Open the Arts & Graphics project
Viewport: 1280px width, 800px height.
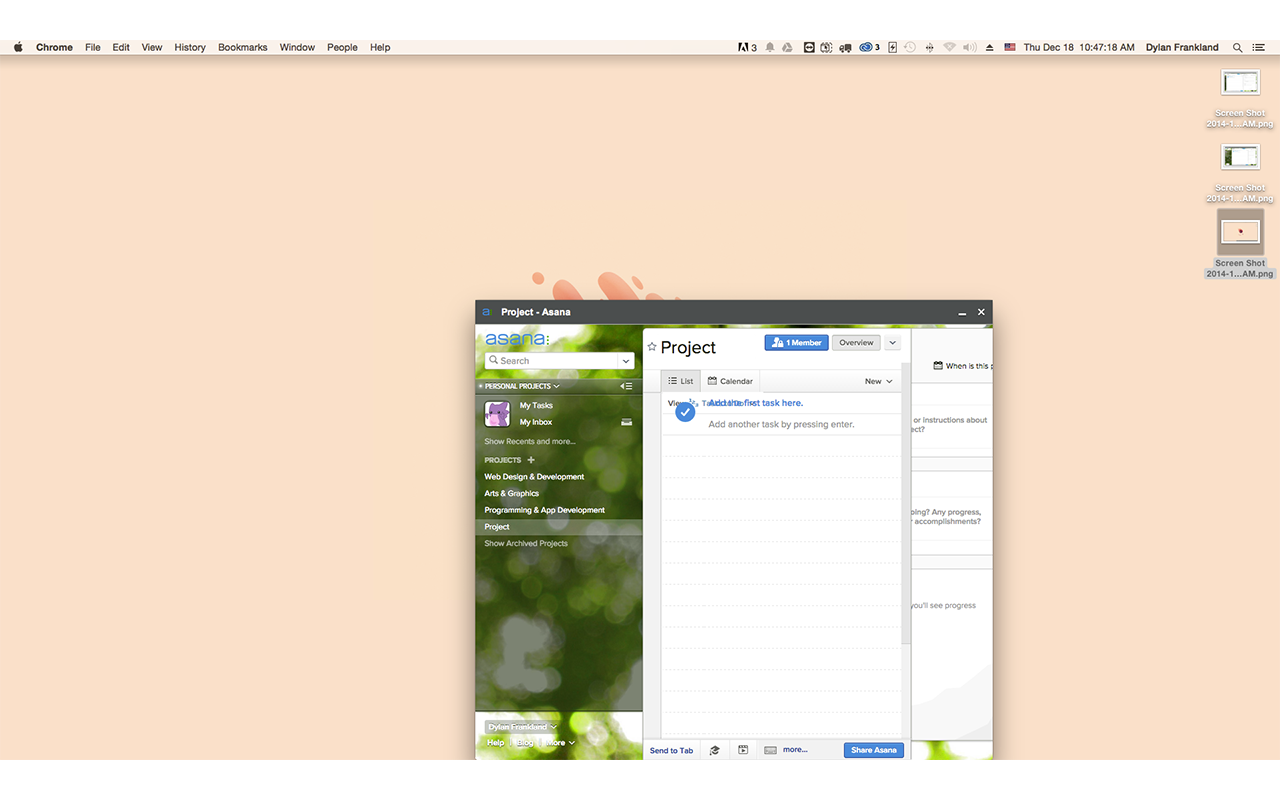(512, 493)
